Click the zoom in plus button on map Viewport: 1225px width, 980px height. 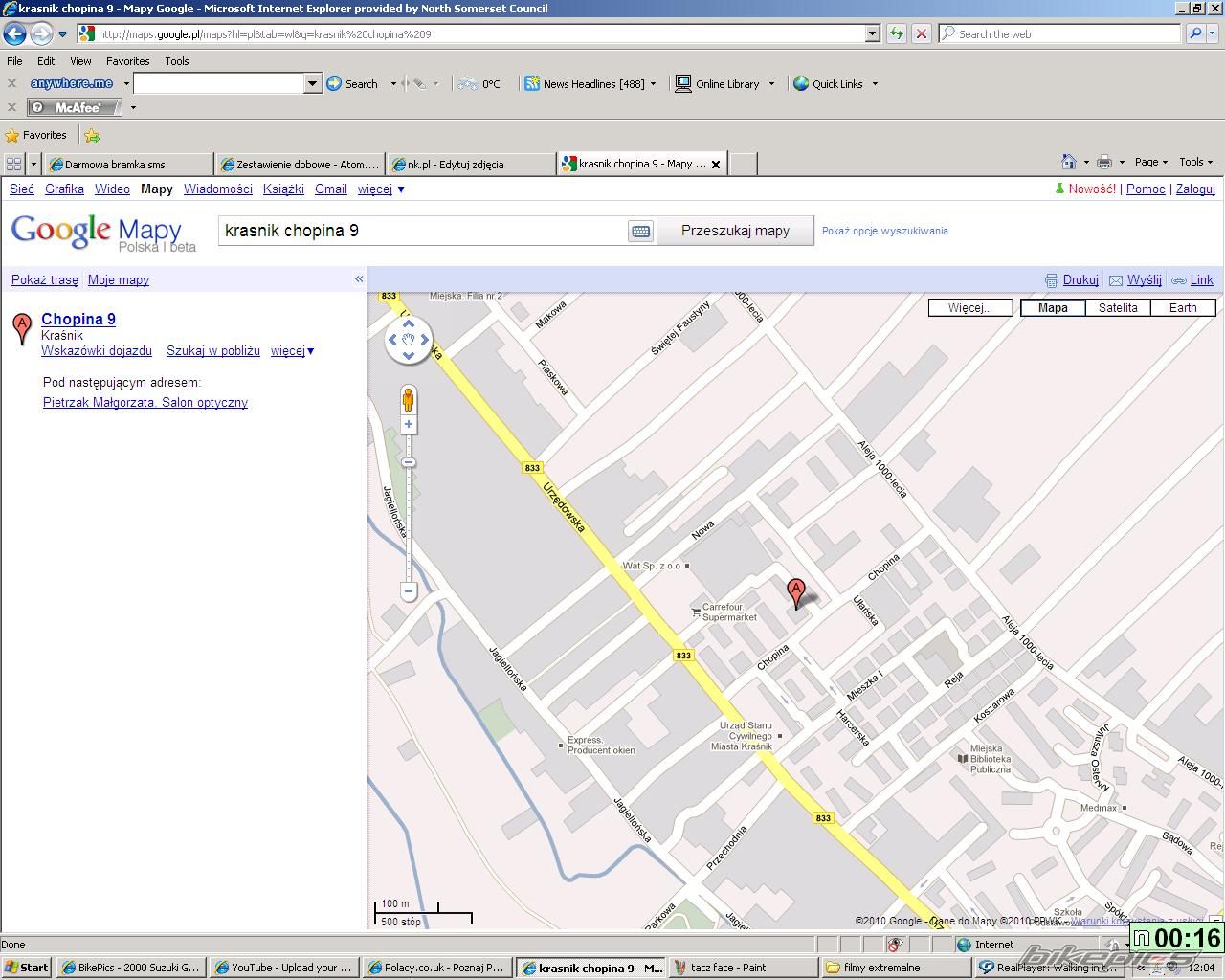[x=409, y=424]
